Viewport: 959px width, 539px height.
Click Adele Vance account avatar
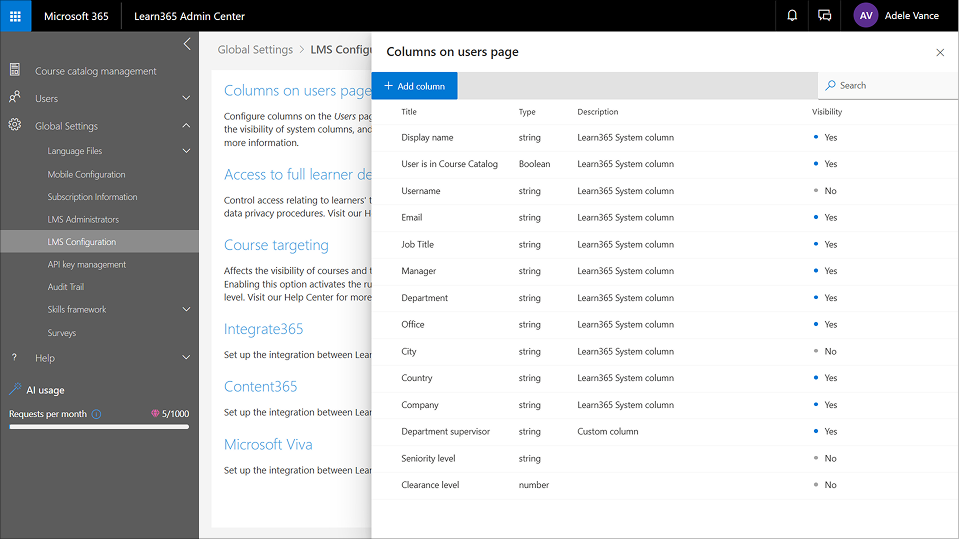pyautogui.click(x=865, y=16)
